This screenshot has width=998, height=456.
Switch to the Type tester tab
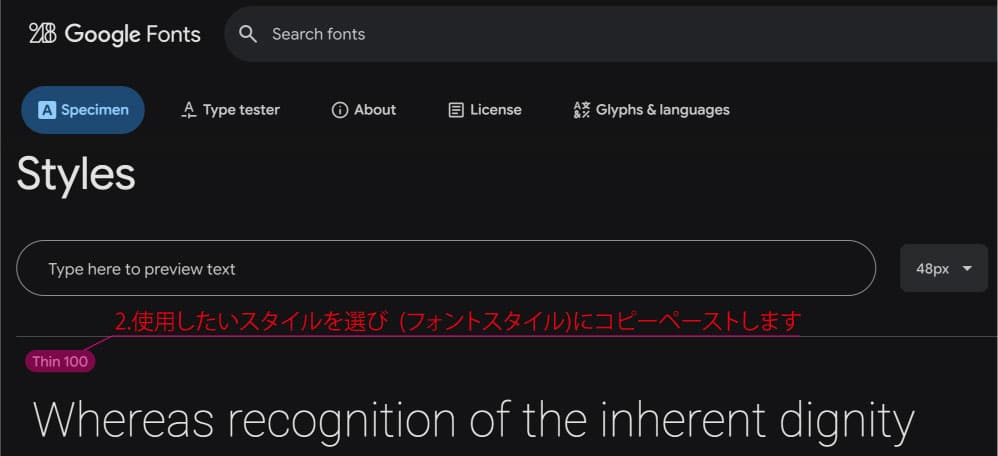pos(241,110)
